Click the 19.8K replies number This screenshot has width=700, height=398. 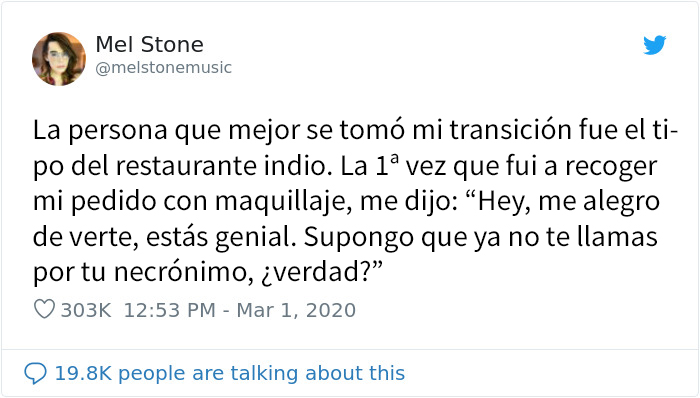coord(83,373)
